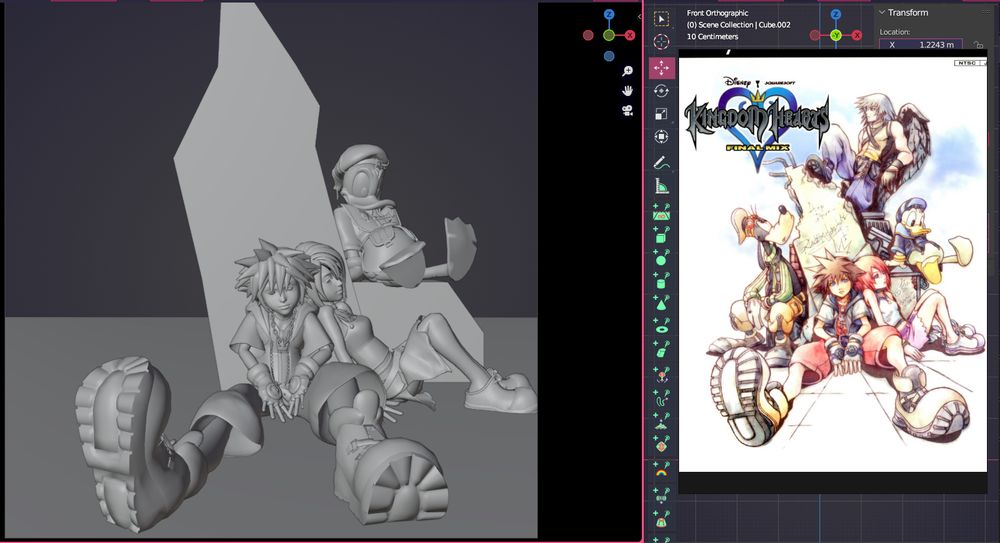Select the Move tool

(x=661, y=68)
